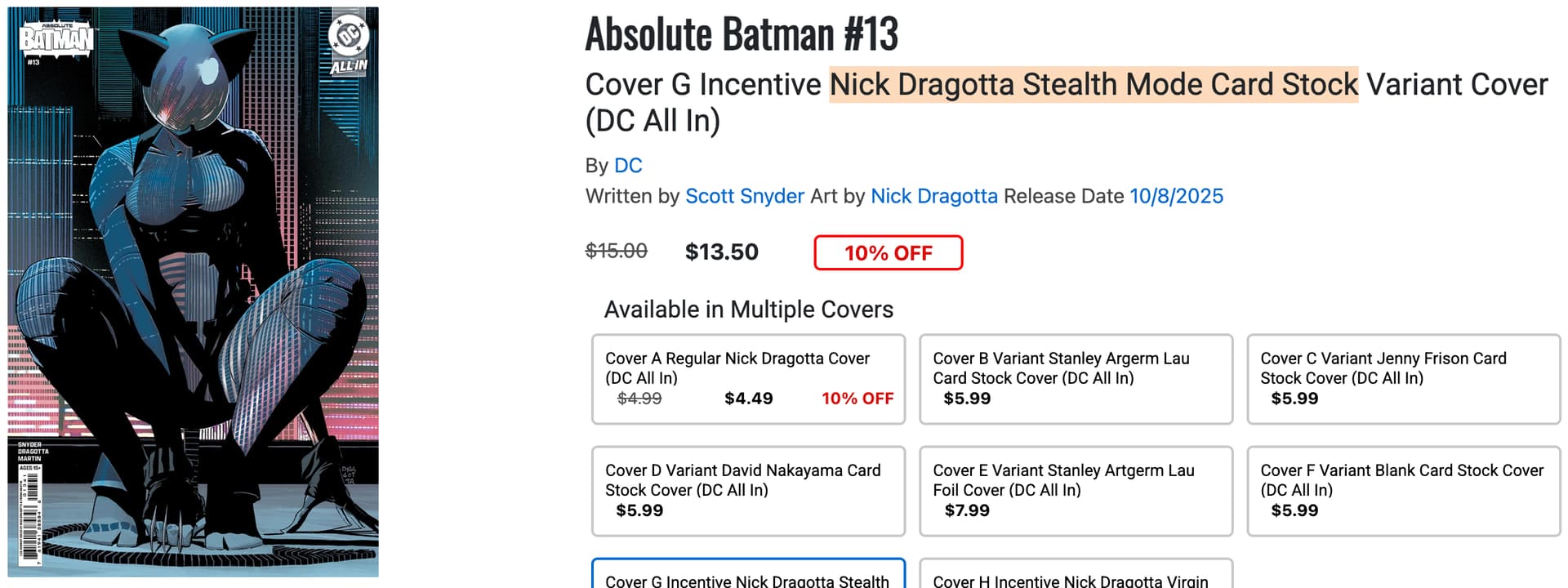Viewport: 1568px width, 588px height.
Task: Choose Cover B Stanley Artgerm Lau Card Stock
Action: point(1076,379)
